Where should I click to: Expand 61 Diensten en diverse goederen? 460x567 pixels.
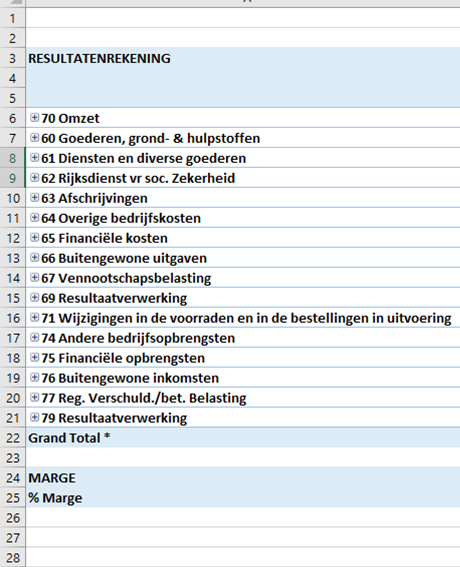click(x=34, y=158)
